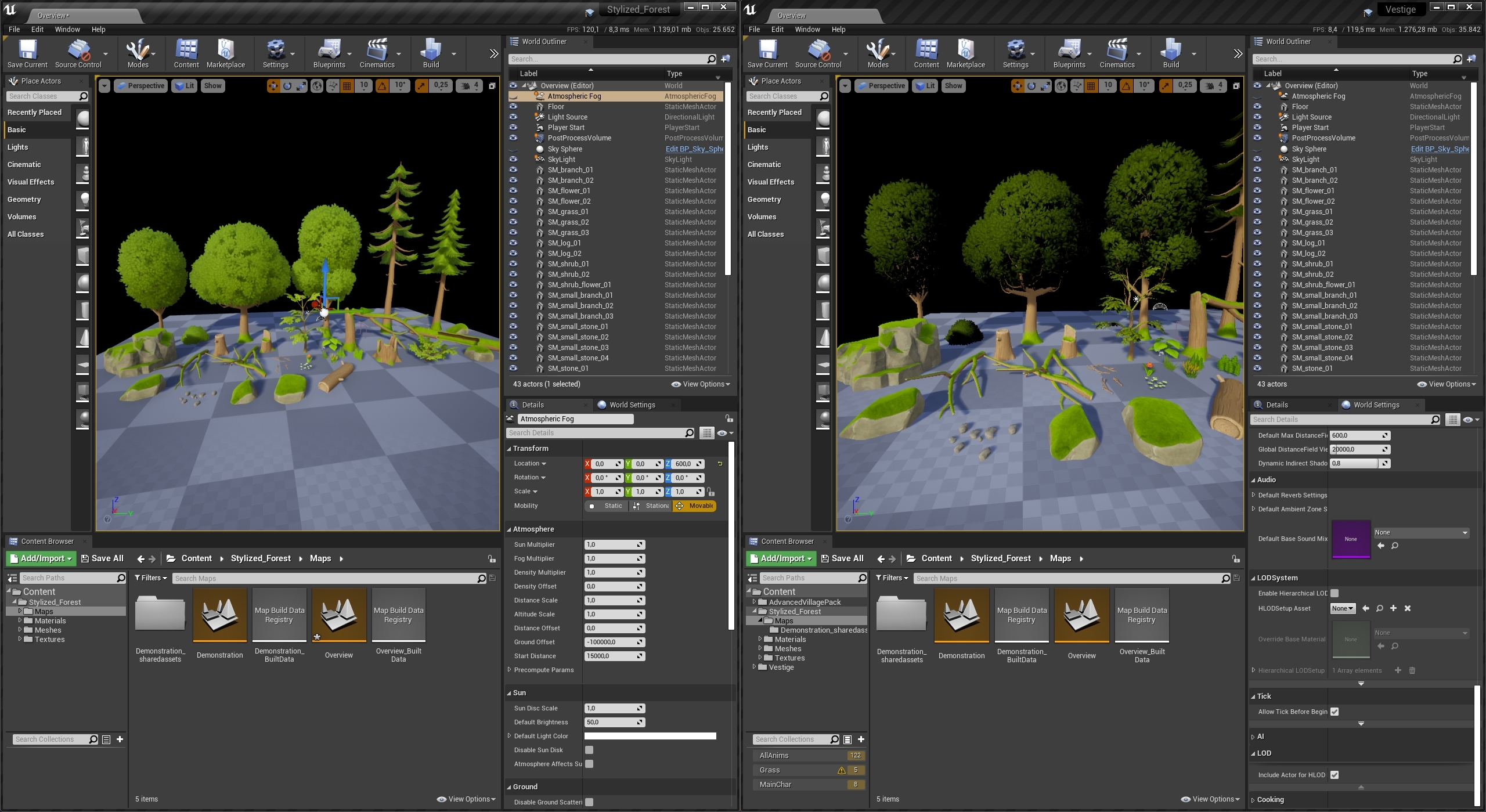Image resolution: width=1486 pixels, height=812 pixels.
Task: Uncheck Allow Tick Before Begin checkbox
Action: point(1334,712)
